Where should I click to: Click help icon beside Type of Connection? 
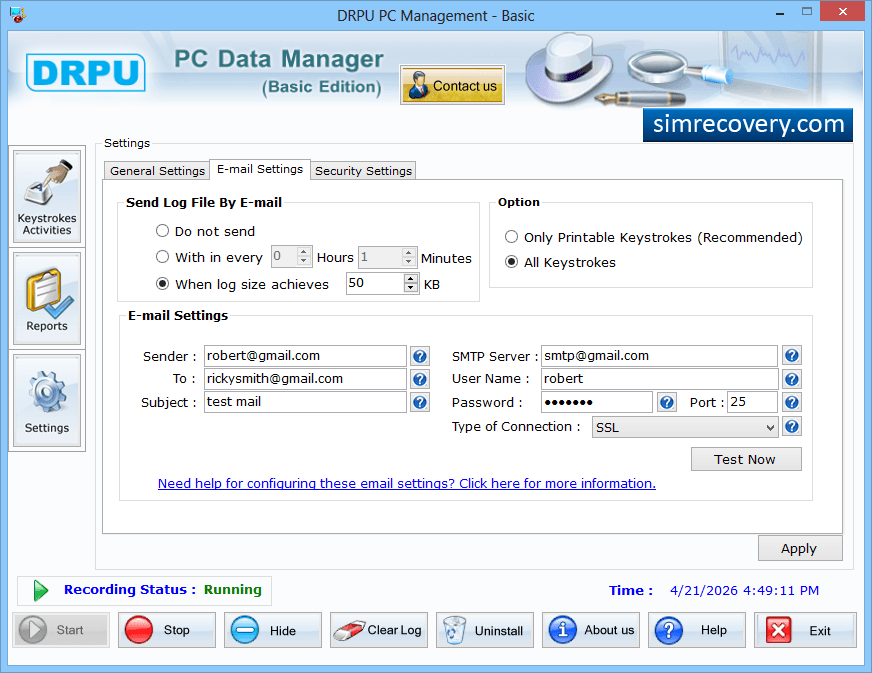coord(792,427)
